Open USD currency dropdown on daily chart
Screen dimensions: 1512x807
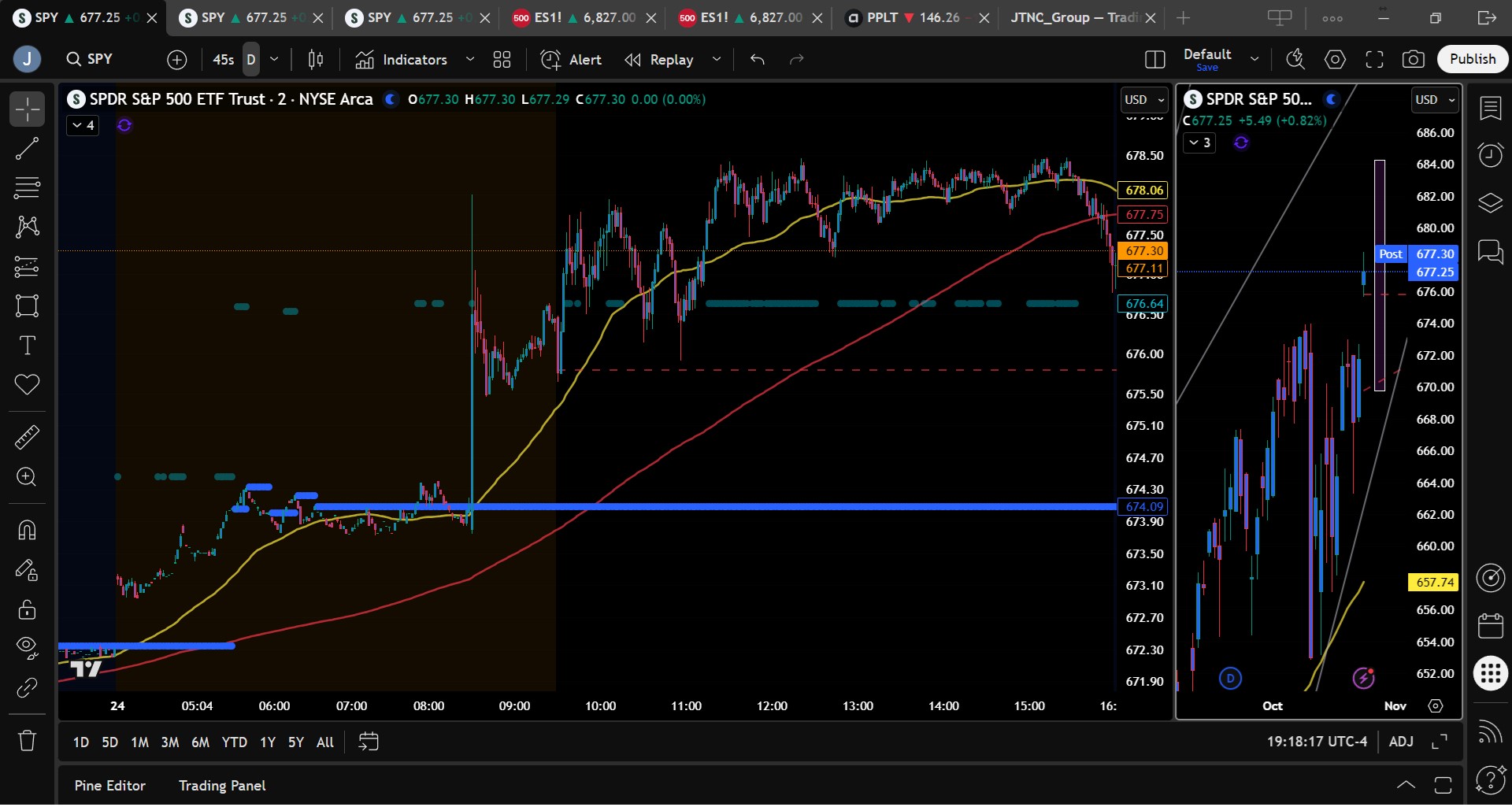1435,100
